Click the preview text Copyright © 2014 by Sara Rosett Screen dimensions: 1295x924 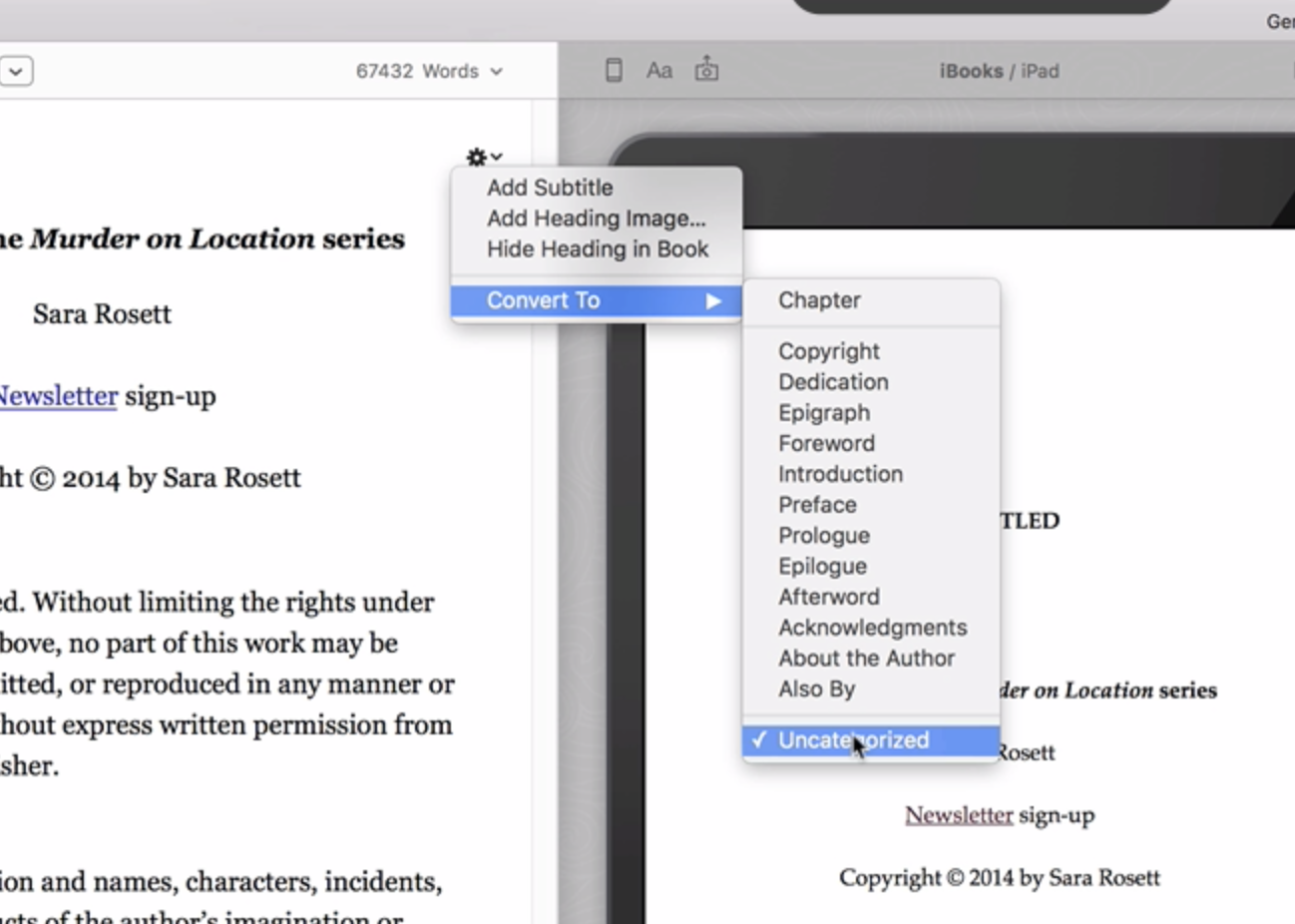click(999, 878)
